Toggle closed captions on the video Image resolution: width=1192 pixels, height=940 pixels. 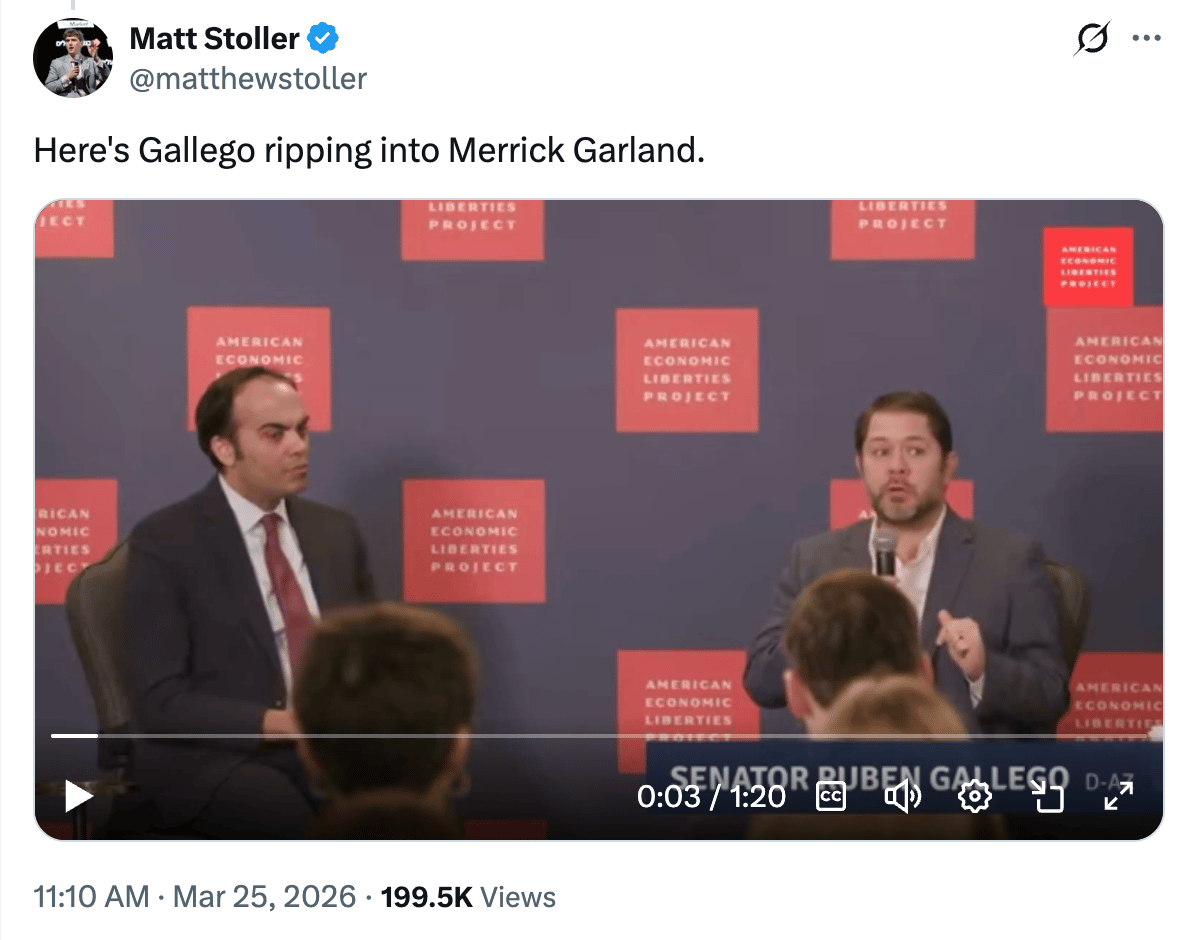click(x=831, y=796)
